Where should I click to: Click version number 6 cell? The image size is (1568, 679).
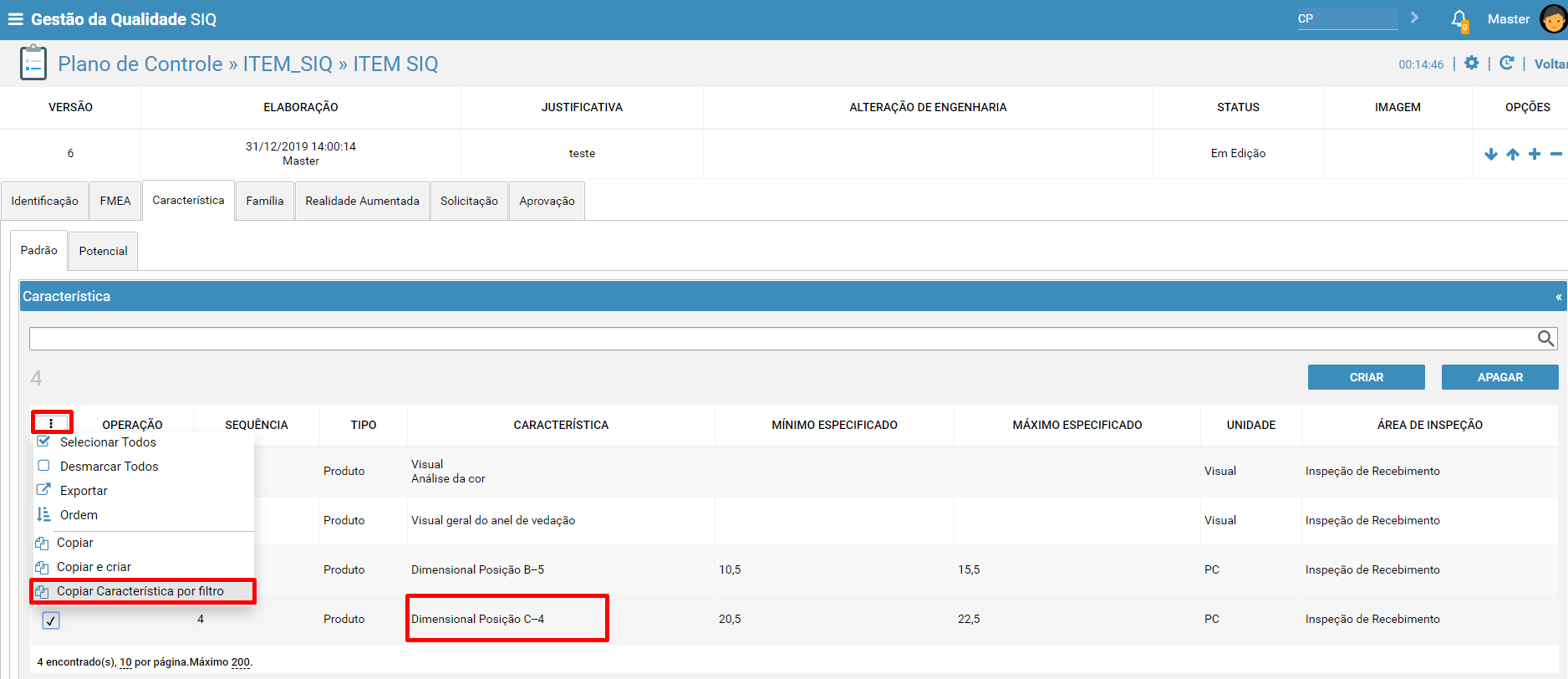coord(70,153)
